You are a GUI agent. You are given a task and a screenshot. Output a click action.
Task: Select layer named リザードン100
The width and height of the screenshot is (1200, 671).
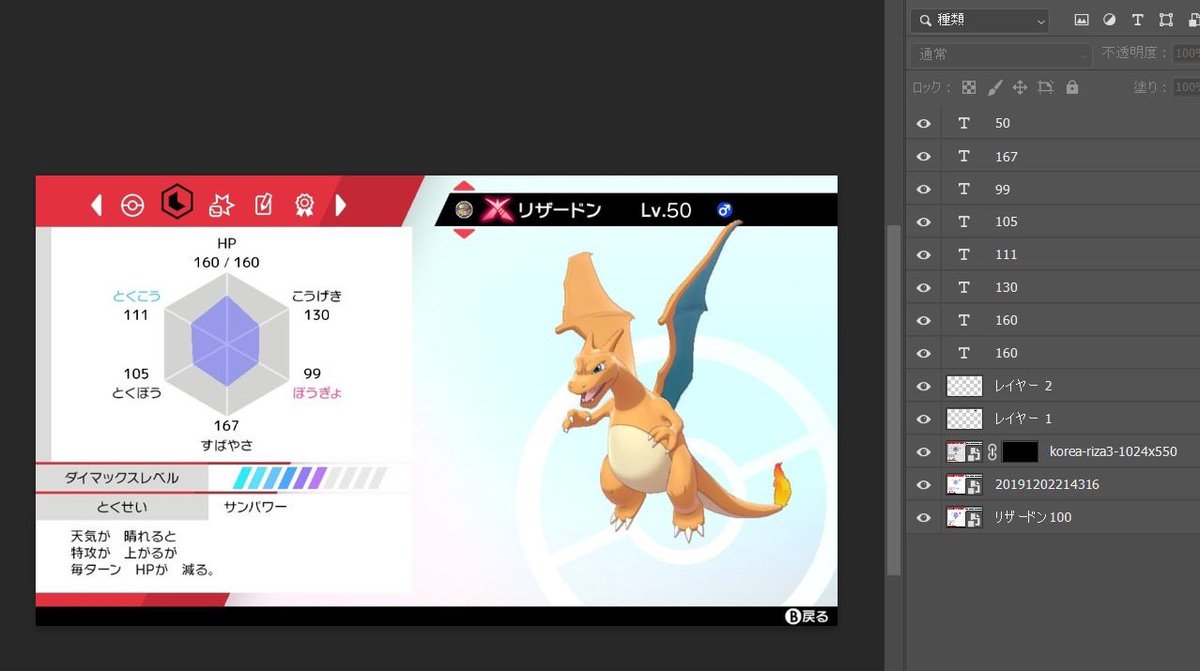click(1034, 517)
